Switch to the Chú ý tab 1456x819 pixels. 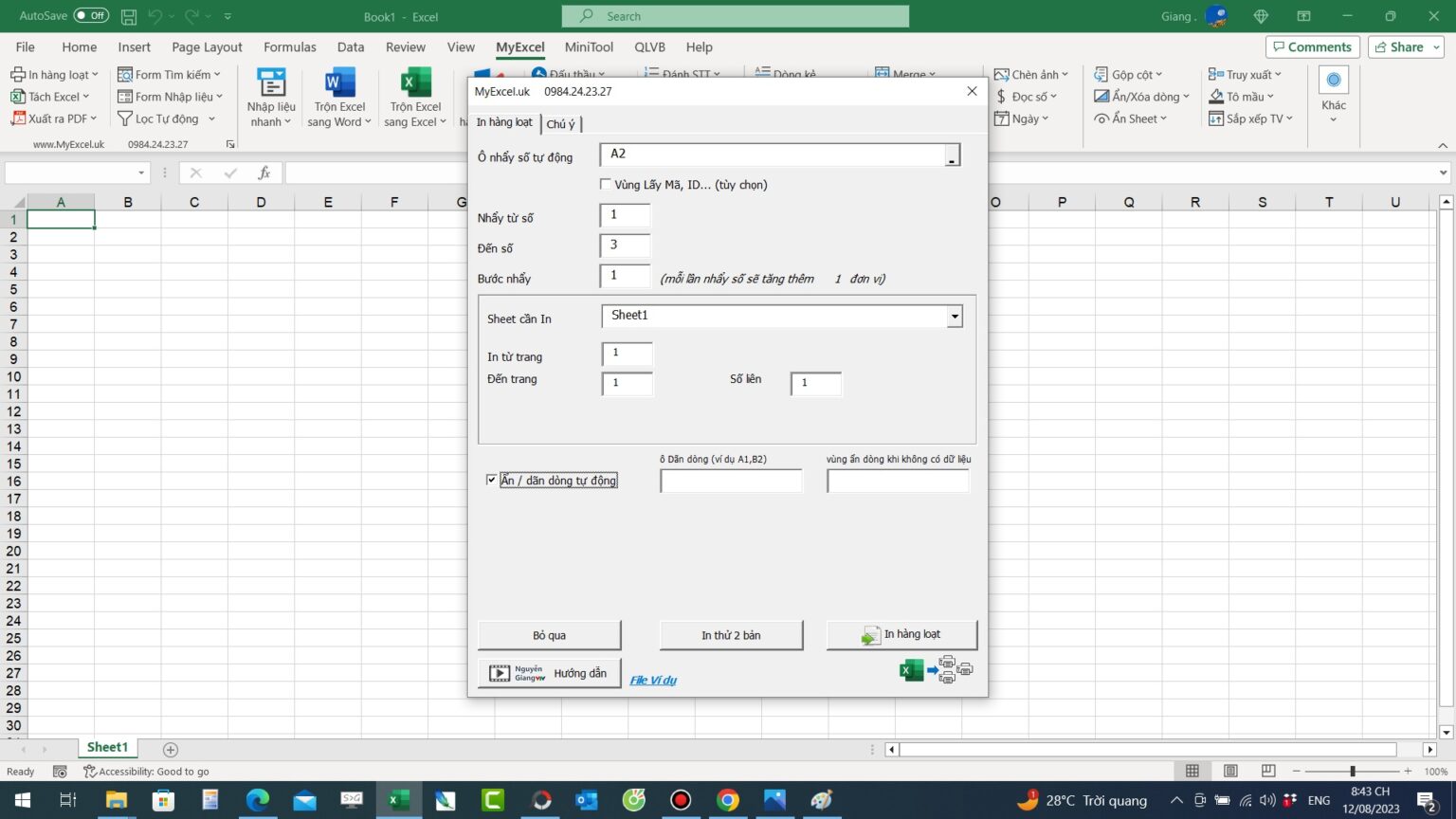pos(560,123)
